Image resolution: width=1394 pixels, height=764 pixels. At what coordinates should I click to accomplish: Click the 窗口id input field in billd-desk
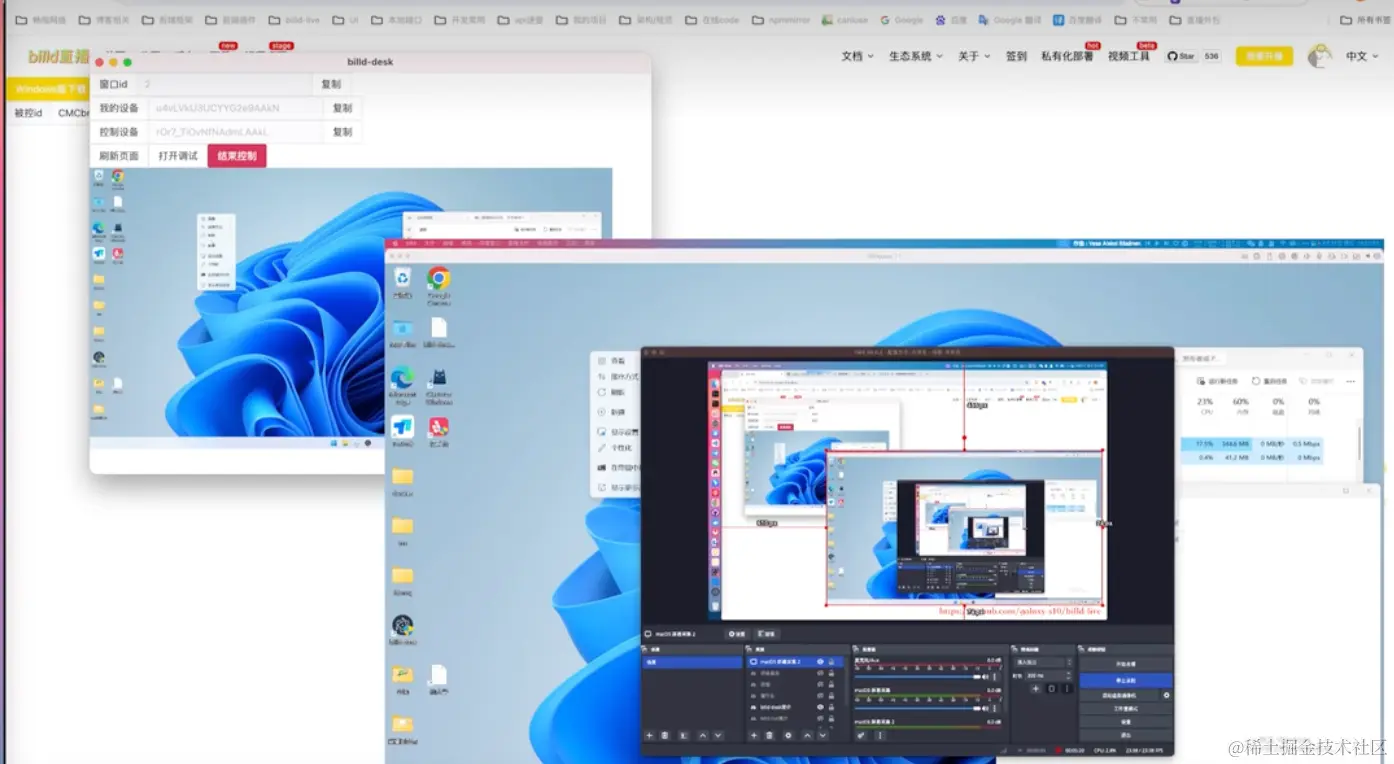[225, 84]
